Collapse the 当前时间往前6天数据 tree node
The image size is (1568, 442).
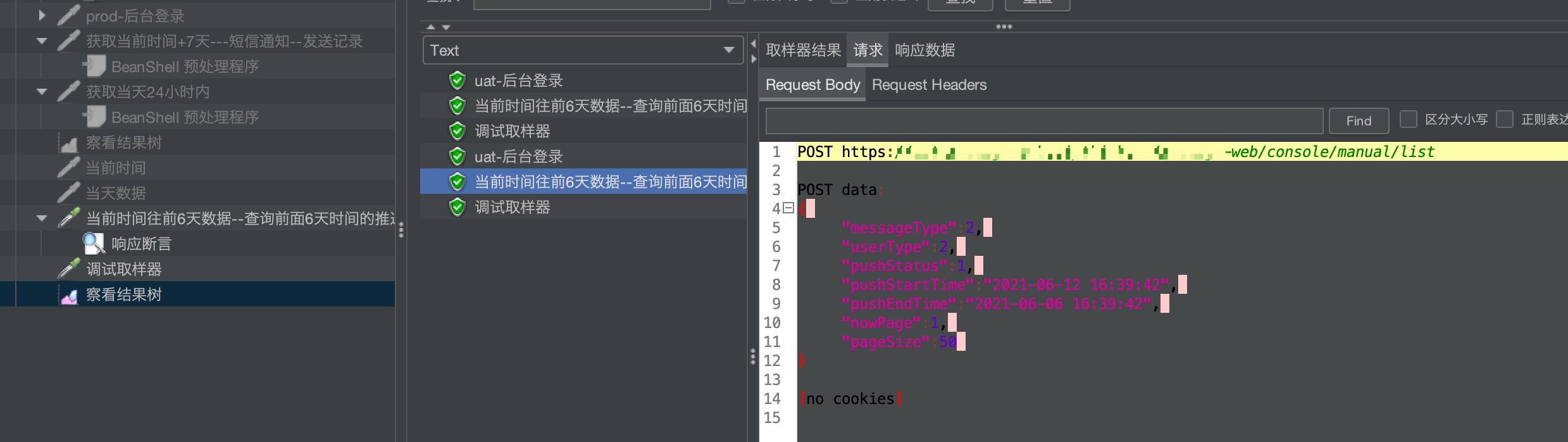(x=42, y=218)
